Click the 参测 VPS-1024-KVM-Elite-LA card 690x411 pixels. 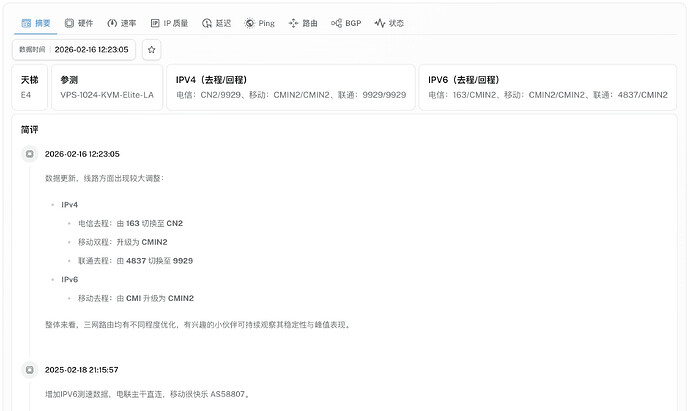(107, 87)
